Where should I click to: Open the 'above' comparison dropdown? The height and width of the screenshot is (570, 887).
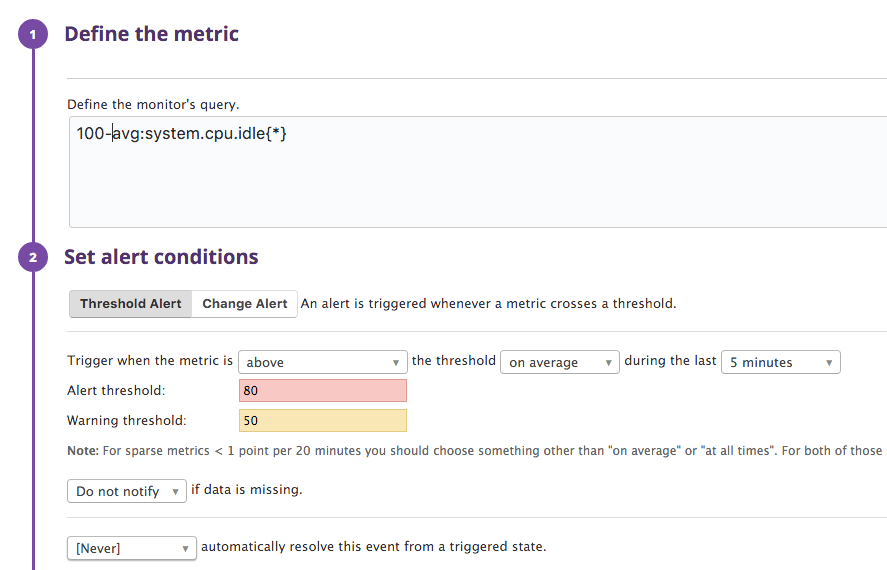coord(323,362)
